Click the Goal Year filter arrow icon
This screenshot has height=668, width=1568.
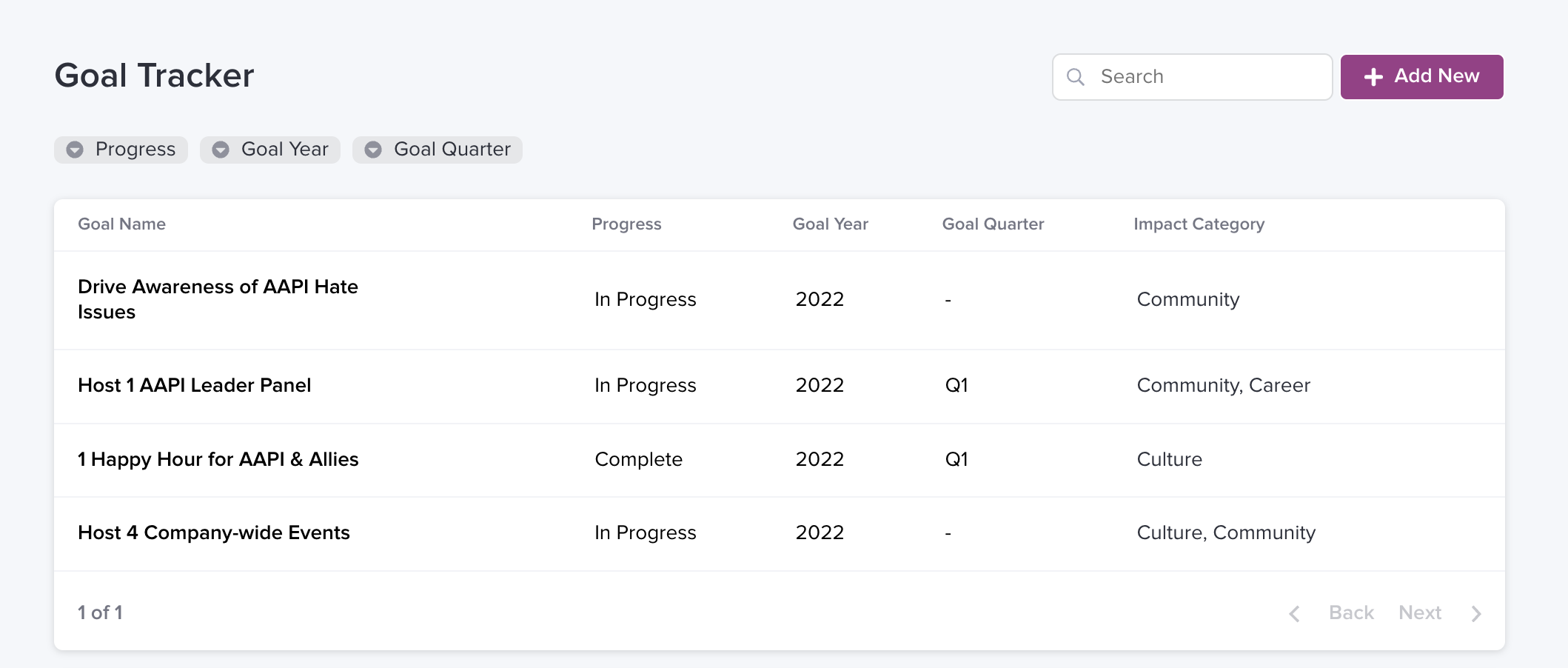click(221, 150)
